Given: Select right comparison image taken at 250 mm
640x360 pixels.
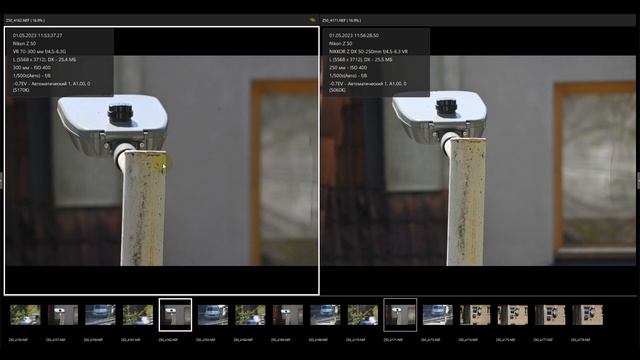Looking at the screenshot, I should point(478,160).
